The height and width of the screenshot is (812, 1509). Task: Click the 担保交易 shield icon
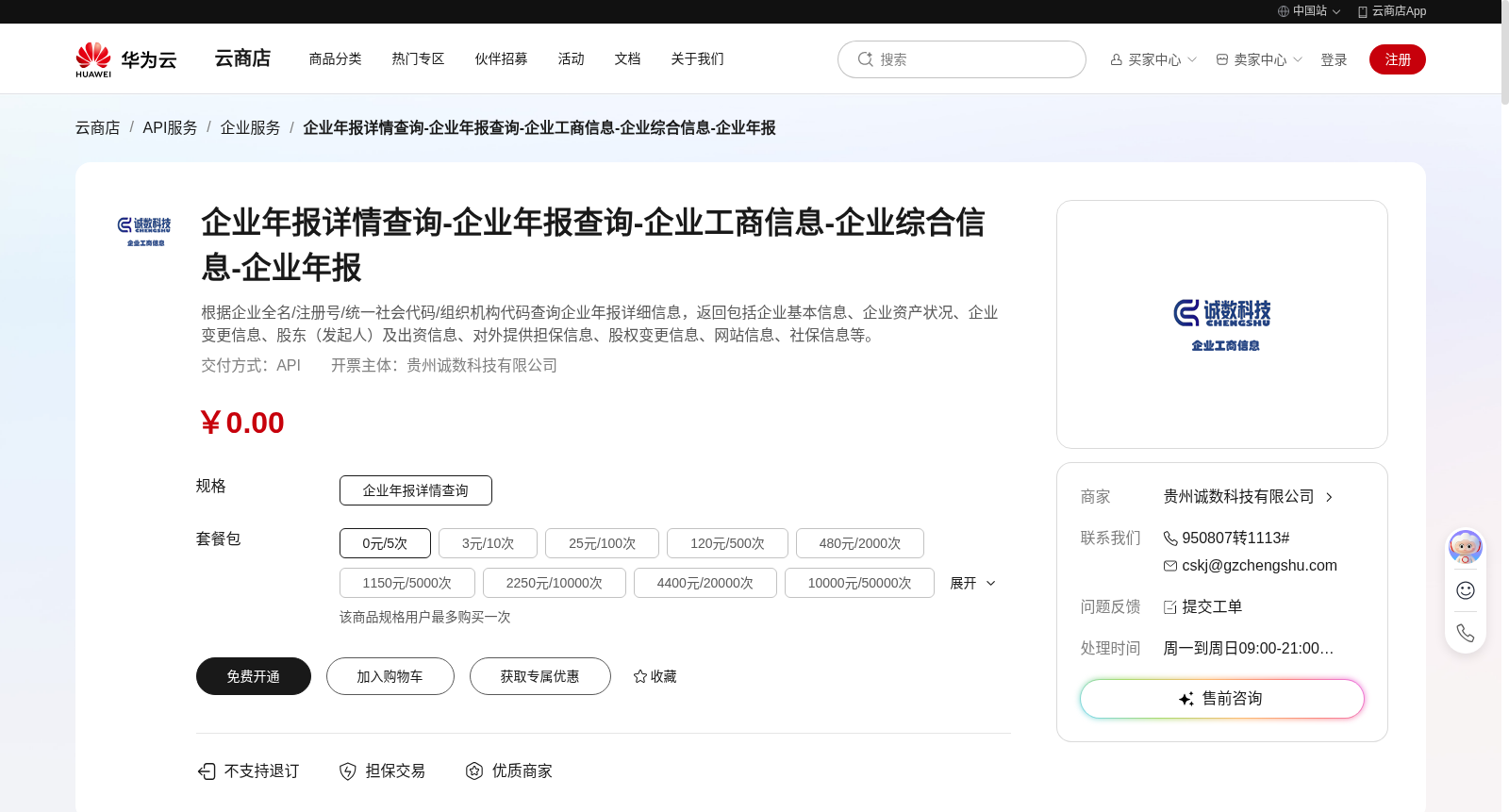click(348, 771)
